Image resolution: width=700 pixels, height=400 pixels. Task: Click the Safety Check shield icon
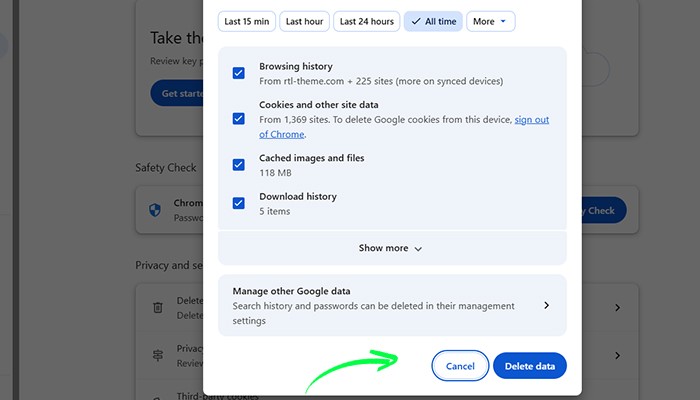click(x=155, y=210)
